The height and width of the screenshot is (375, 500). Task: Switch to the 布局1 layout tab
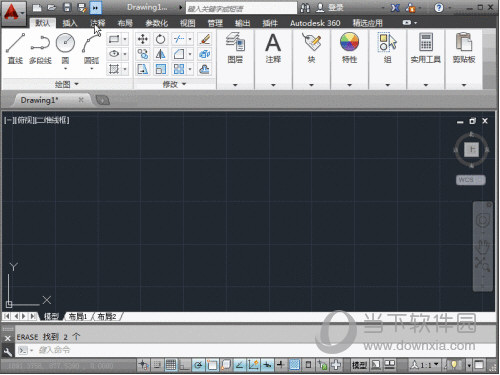click(78, 316)
